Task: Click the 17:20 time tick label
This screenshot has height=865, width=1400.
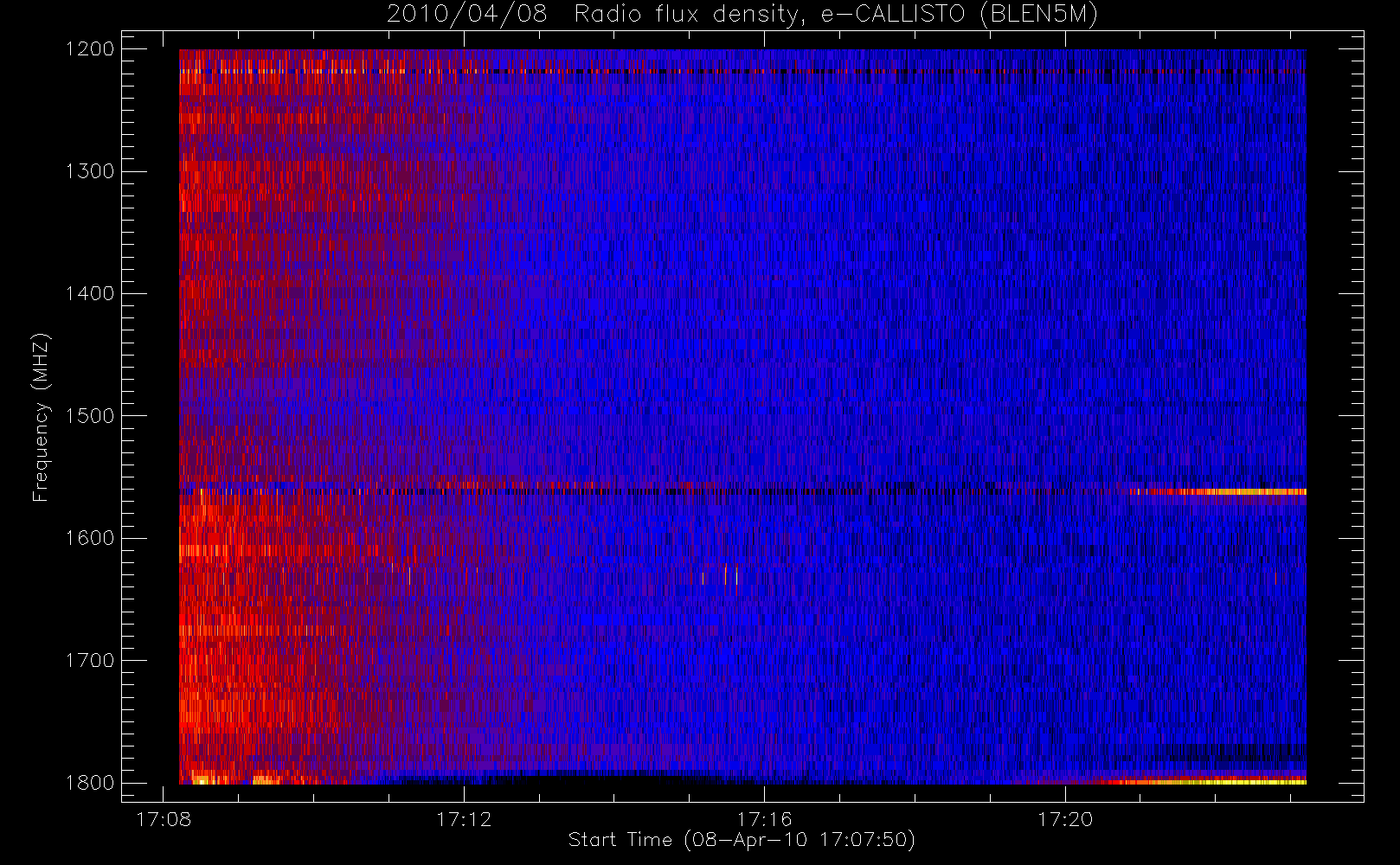Action: tap(1065, 819)
